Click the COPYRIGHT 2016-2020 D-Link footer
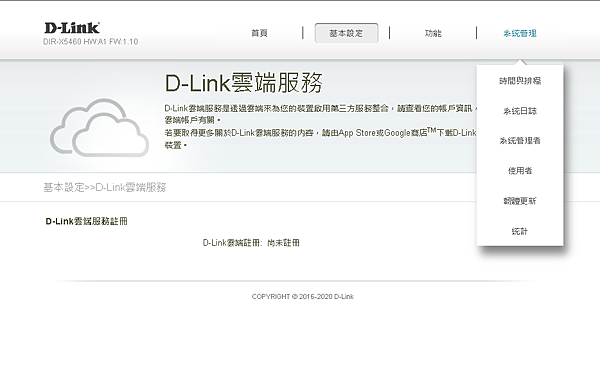The height and width of the screenshot is (373, 600). point(303,296)
